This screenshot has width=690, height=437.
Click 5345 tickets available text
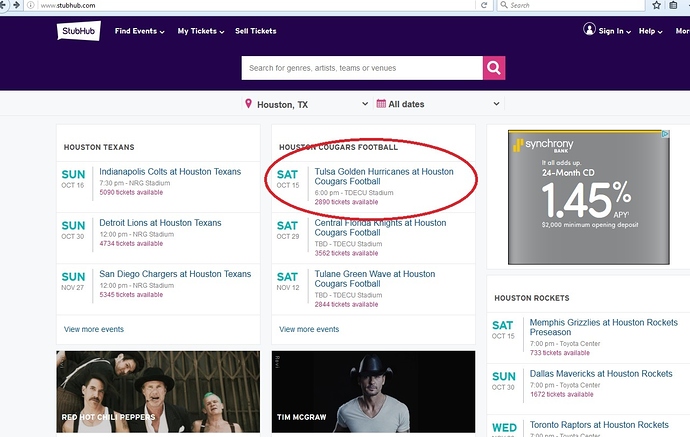[x=131, y=294]
